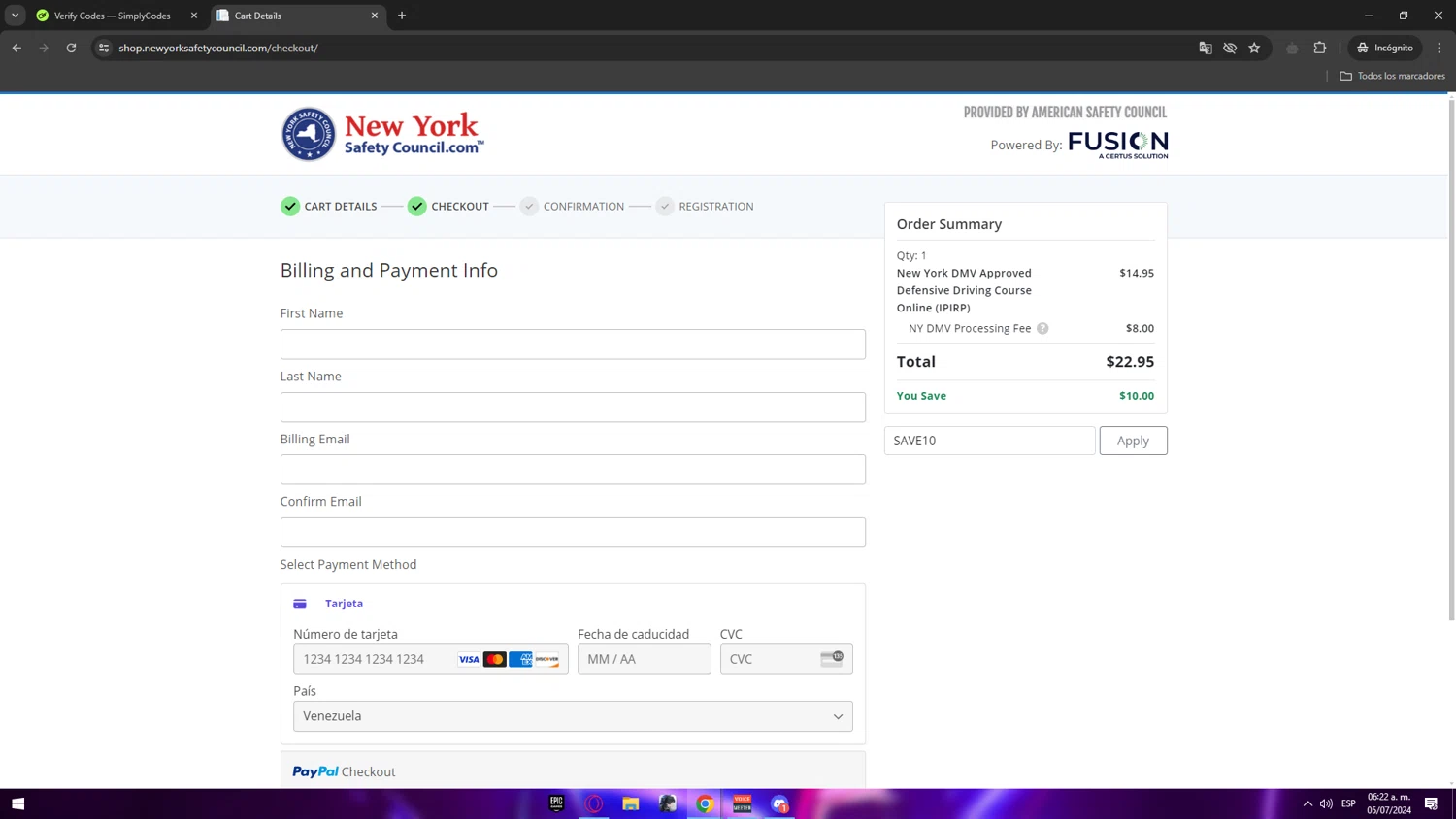Click into the Billing Email field
Image resolution: width=1456 pixels, height=819 pixels.
click(573, 470)
